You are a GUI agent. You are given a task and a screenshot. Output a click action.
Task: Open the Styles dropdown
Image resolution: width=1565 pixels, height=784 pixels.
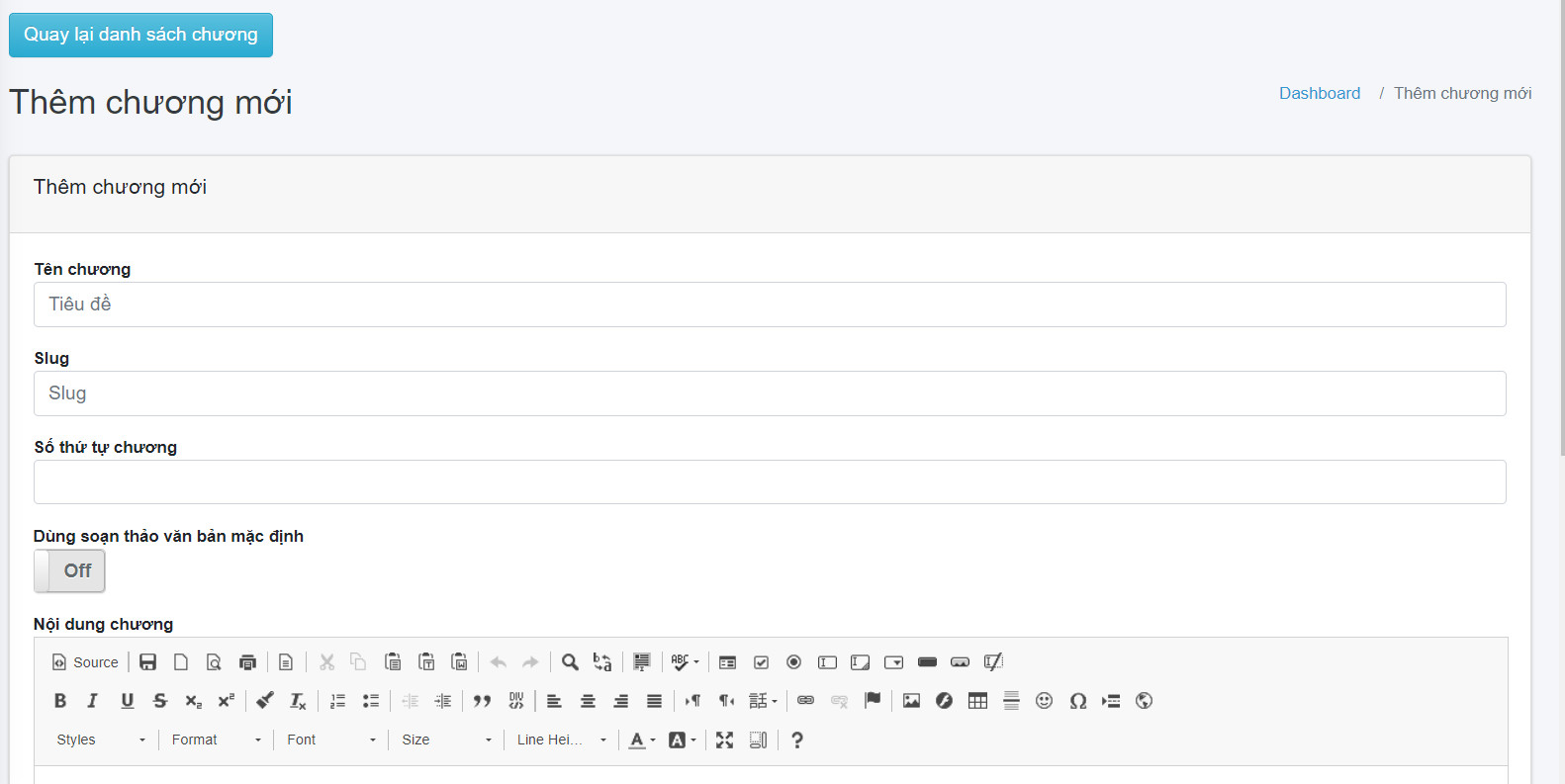pos(101,740)
